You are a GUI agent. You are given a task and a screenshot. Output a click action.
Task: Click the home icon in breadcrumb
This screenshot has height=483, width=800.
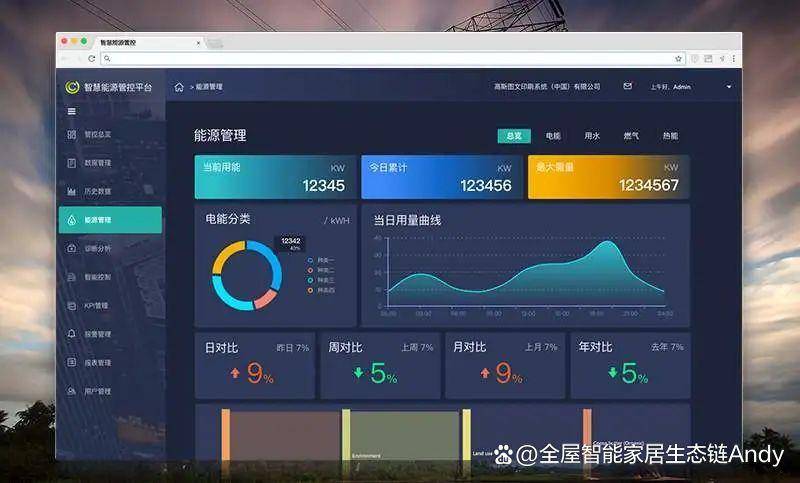(x=179, y=87)
